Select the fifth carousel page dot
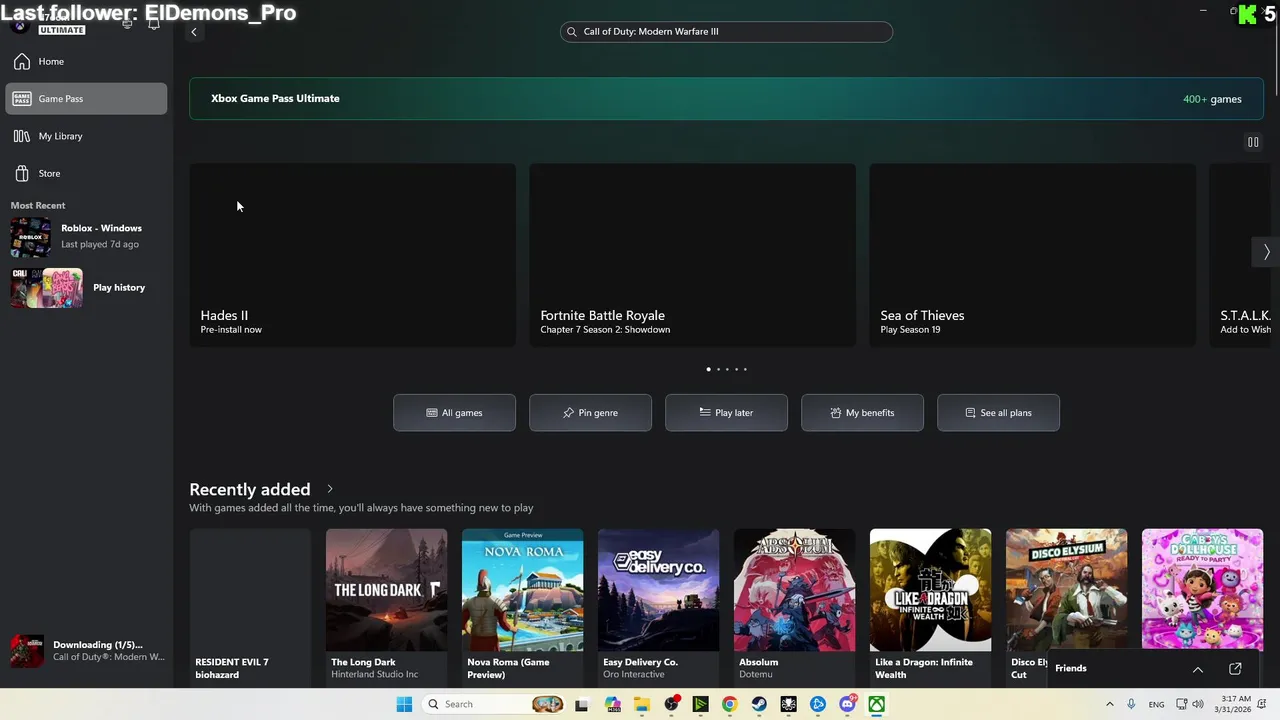The image size is (1280, 720). (x=745, y=369)
